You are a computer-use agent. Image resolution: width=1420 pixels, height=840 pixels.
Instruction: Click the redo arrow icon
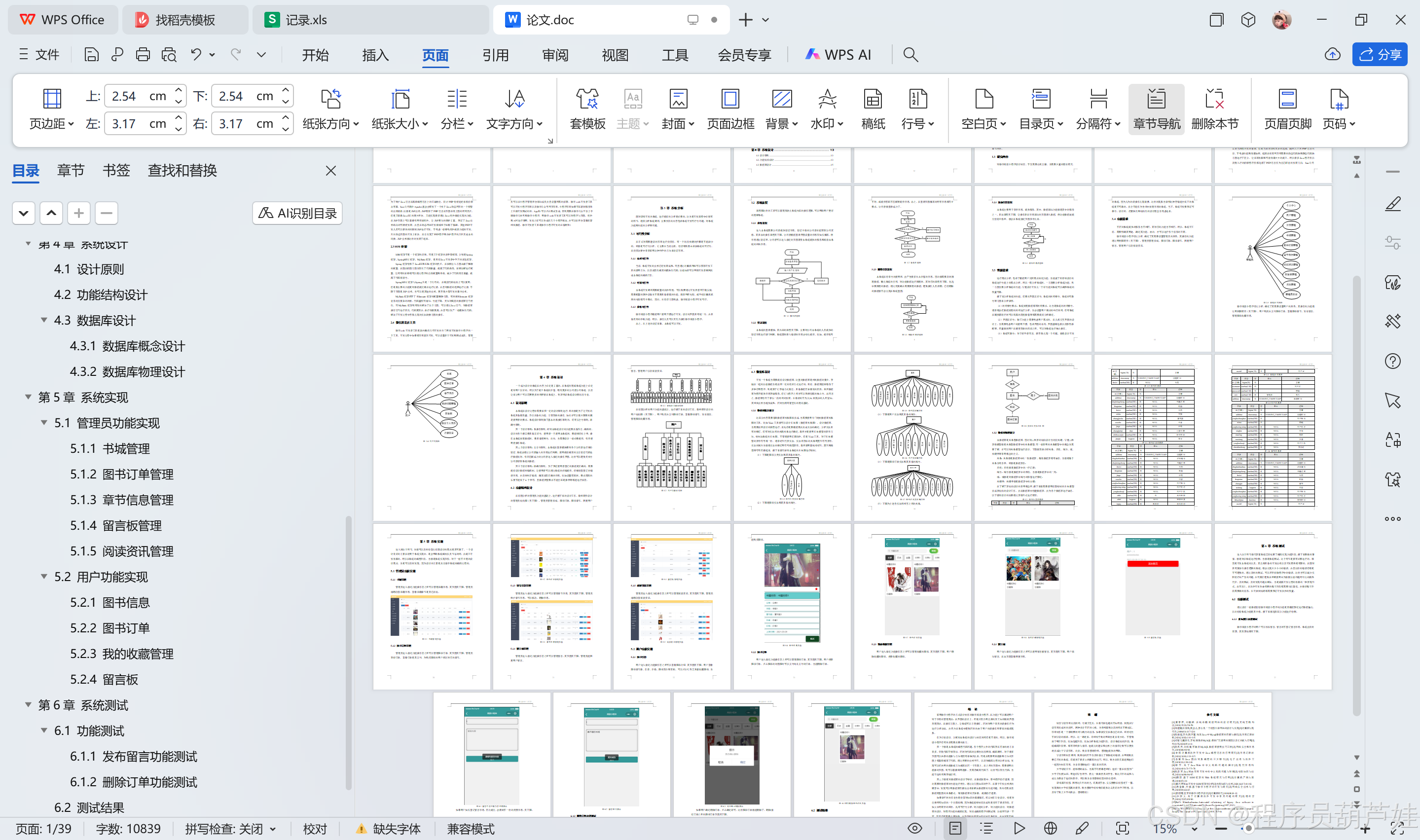tap(236, 54)
